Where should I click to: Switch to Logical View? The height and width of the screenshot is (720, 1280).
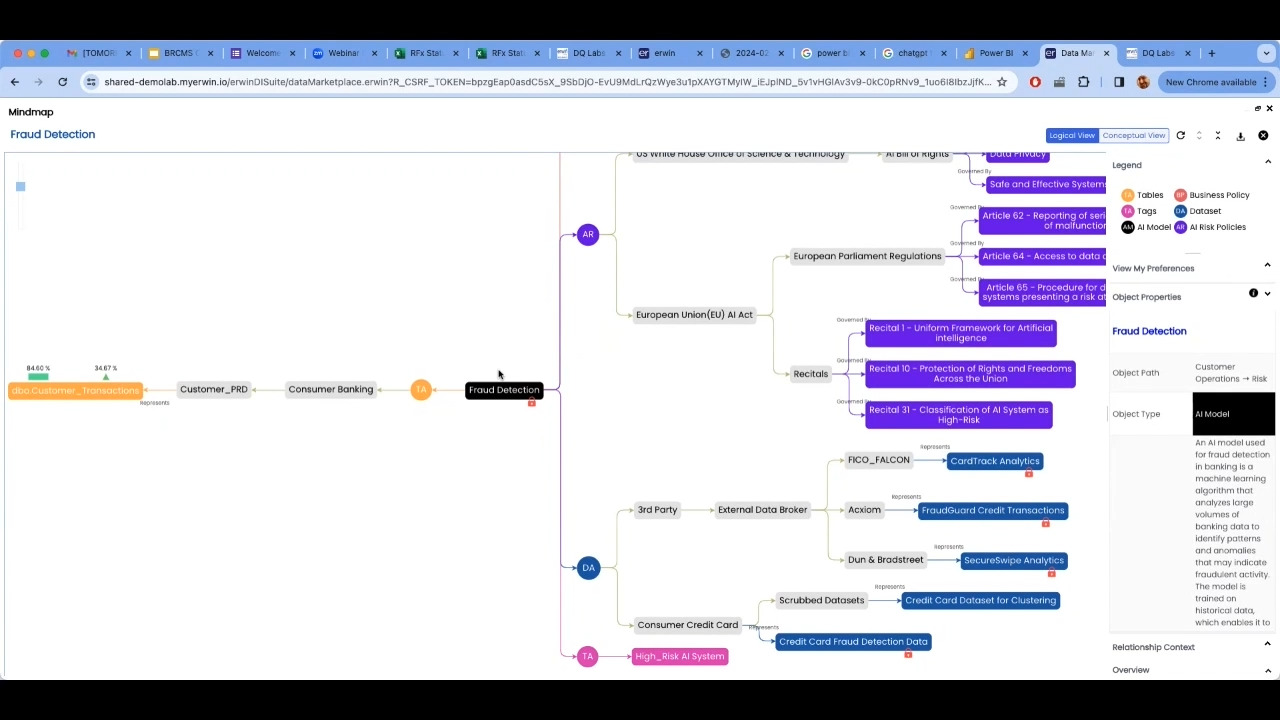point(1071,135)
